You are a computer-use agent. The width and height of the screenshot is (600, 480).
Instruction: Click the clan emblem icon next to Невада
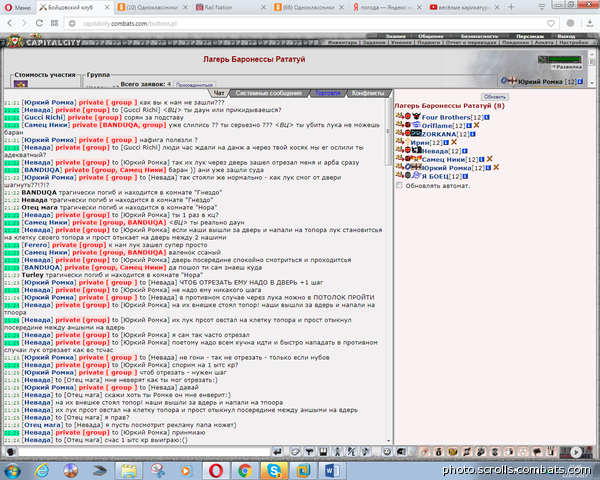point(417,150)
